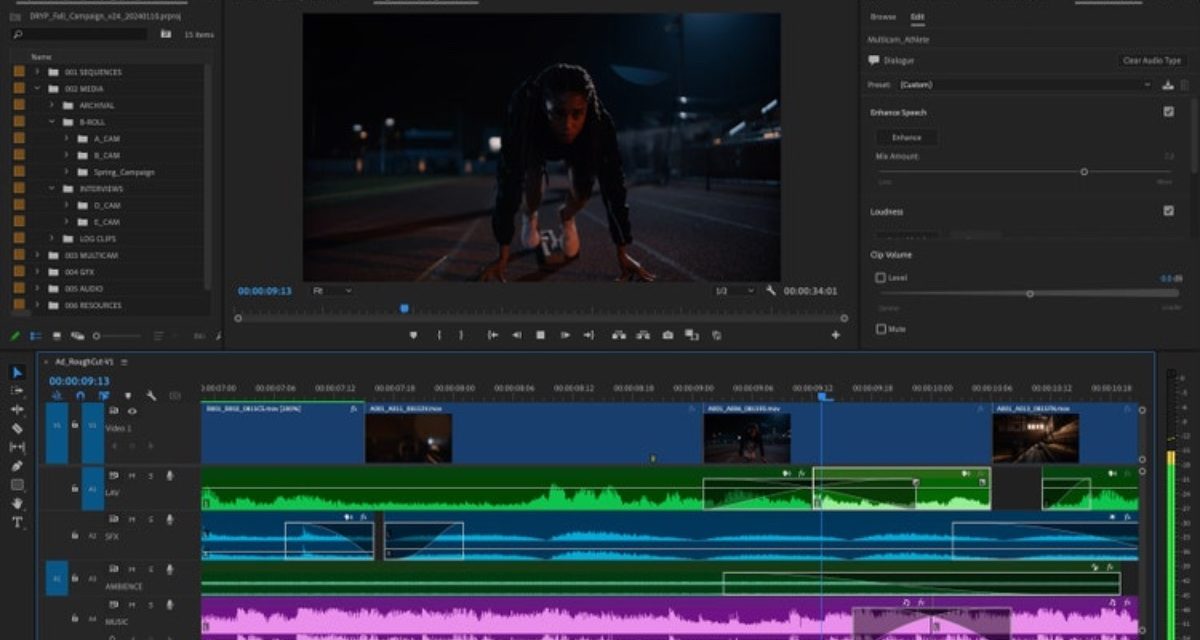Add a marker in the Program Monitor
1200x640 pixels.
413,335
